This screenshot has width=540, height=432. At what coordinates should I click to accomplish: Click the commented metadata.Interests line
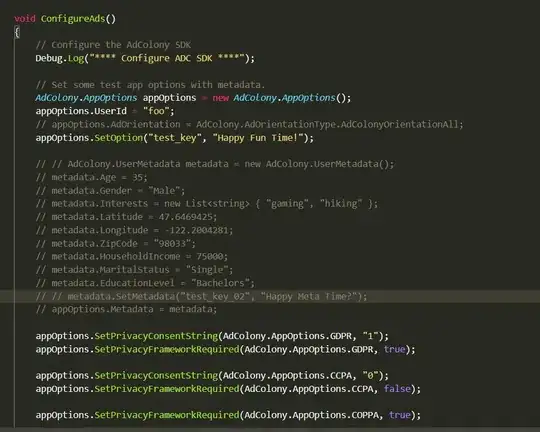click(207, 204)
